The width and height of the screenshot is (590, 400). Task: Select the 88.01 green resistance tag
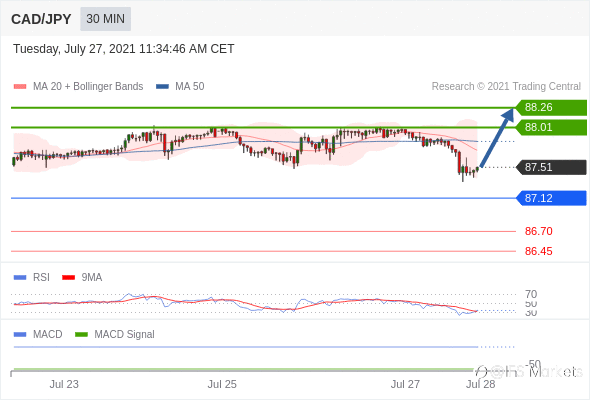(x=551, y=127)
